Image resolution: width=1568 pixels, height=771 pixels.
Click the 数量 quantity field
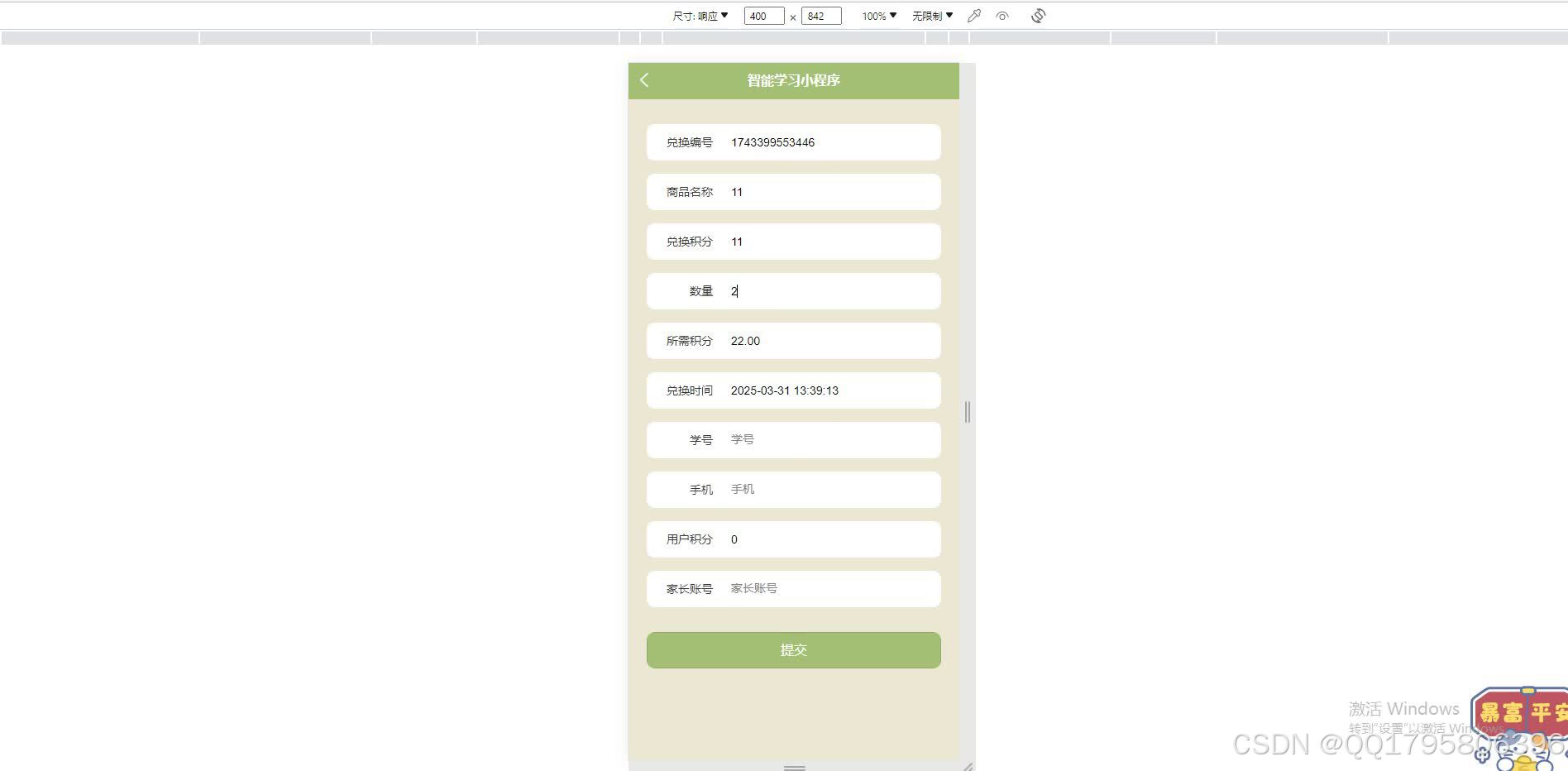tap(793, 290)
